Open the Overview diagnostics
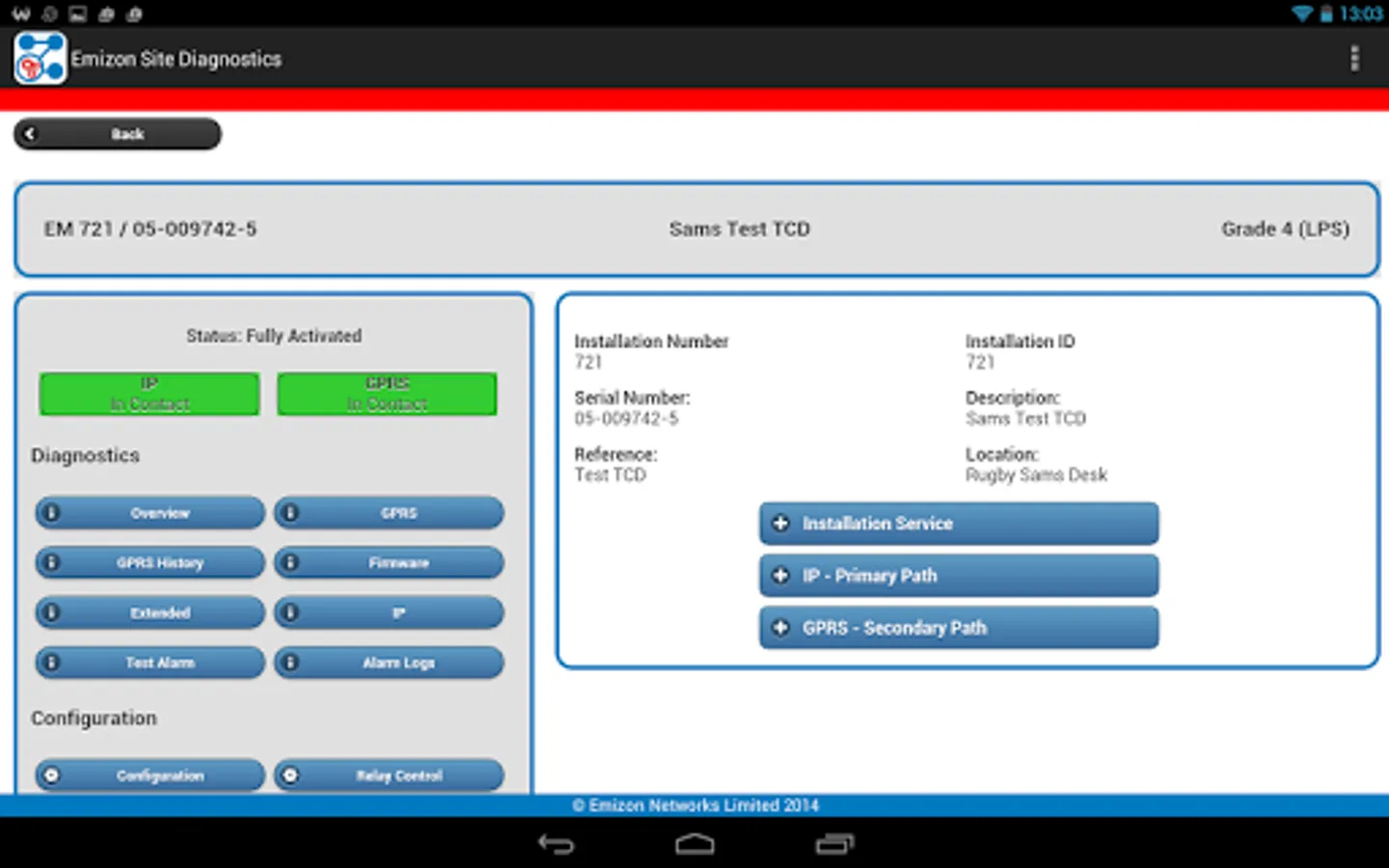This screenshot has width=1389, height=868. [x=150, y=513]
